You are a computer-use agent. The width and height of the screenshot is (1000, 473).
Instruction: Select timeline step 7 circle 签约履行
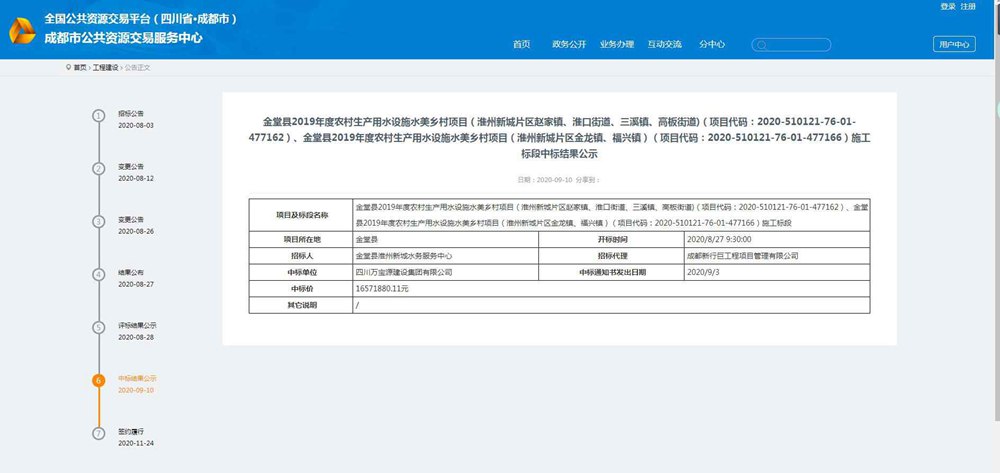[98, 433]
